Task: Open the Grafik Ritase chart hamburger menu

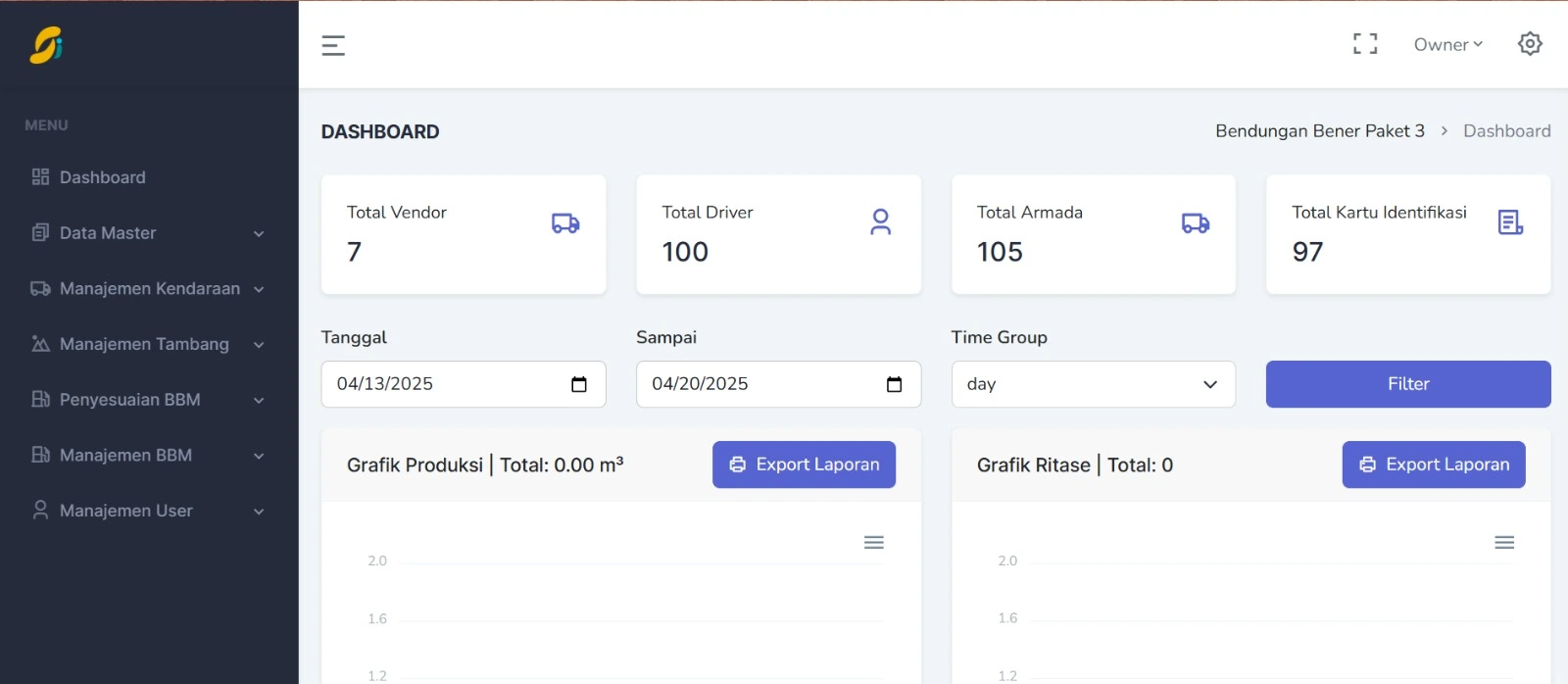Action: (1504, 543)
